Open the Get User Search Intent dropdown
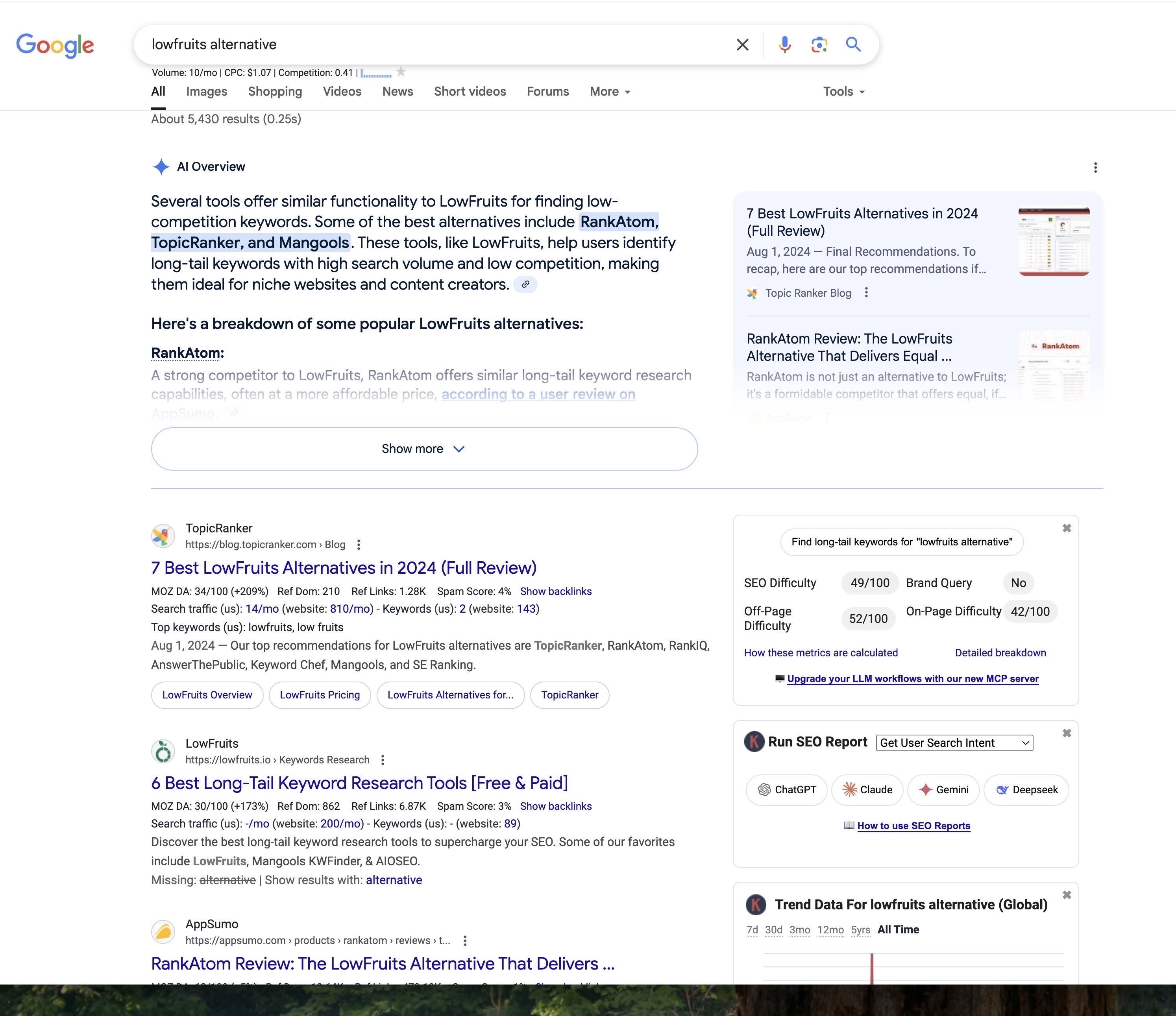This screenshot has width=1176, height=1016. 954,743
